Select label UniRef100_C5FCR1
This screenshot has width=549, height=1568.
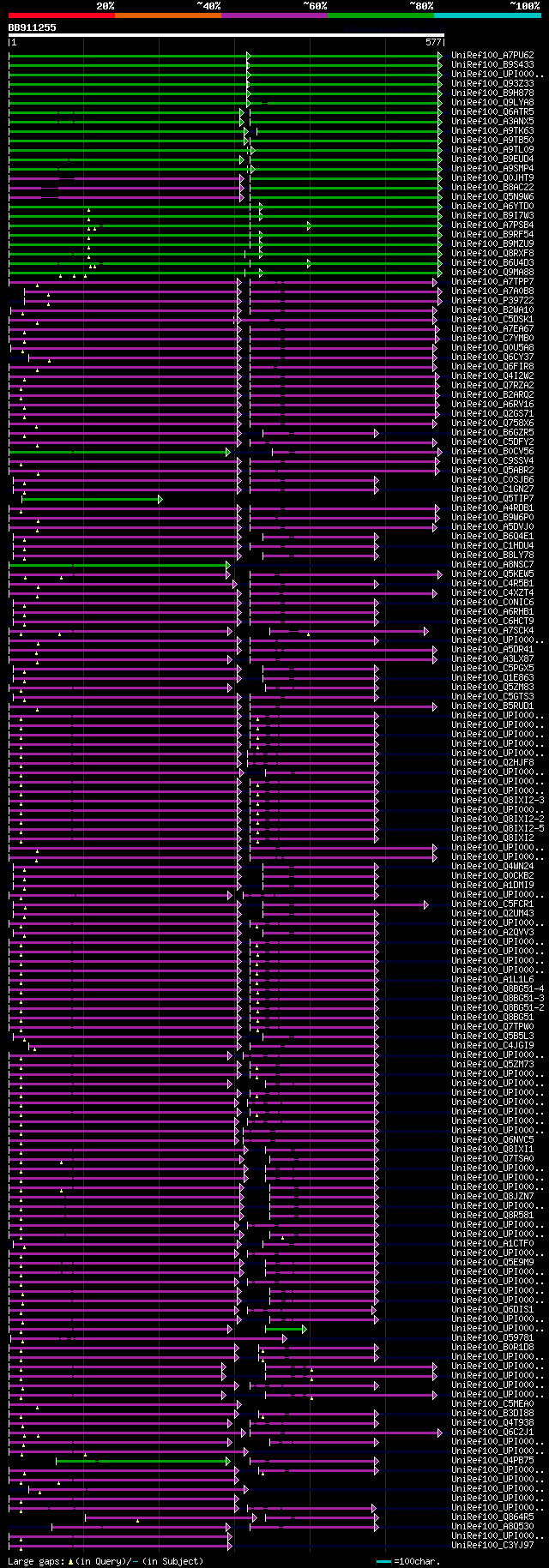tap(492, 904)
